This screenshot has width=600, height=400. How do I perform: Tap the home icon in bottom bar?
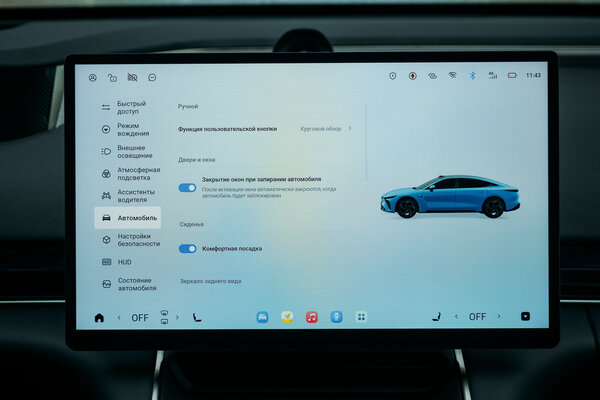coord(98,317)
